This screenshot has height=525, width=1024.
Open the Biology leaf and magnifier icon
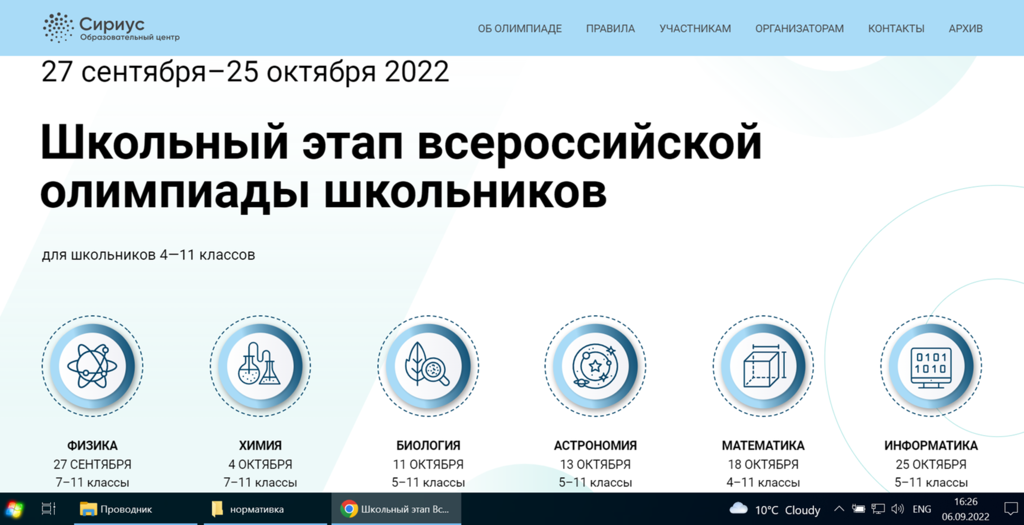pos(428,366)
